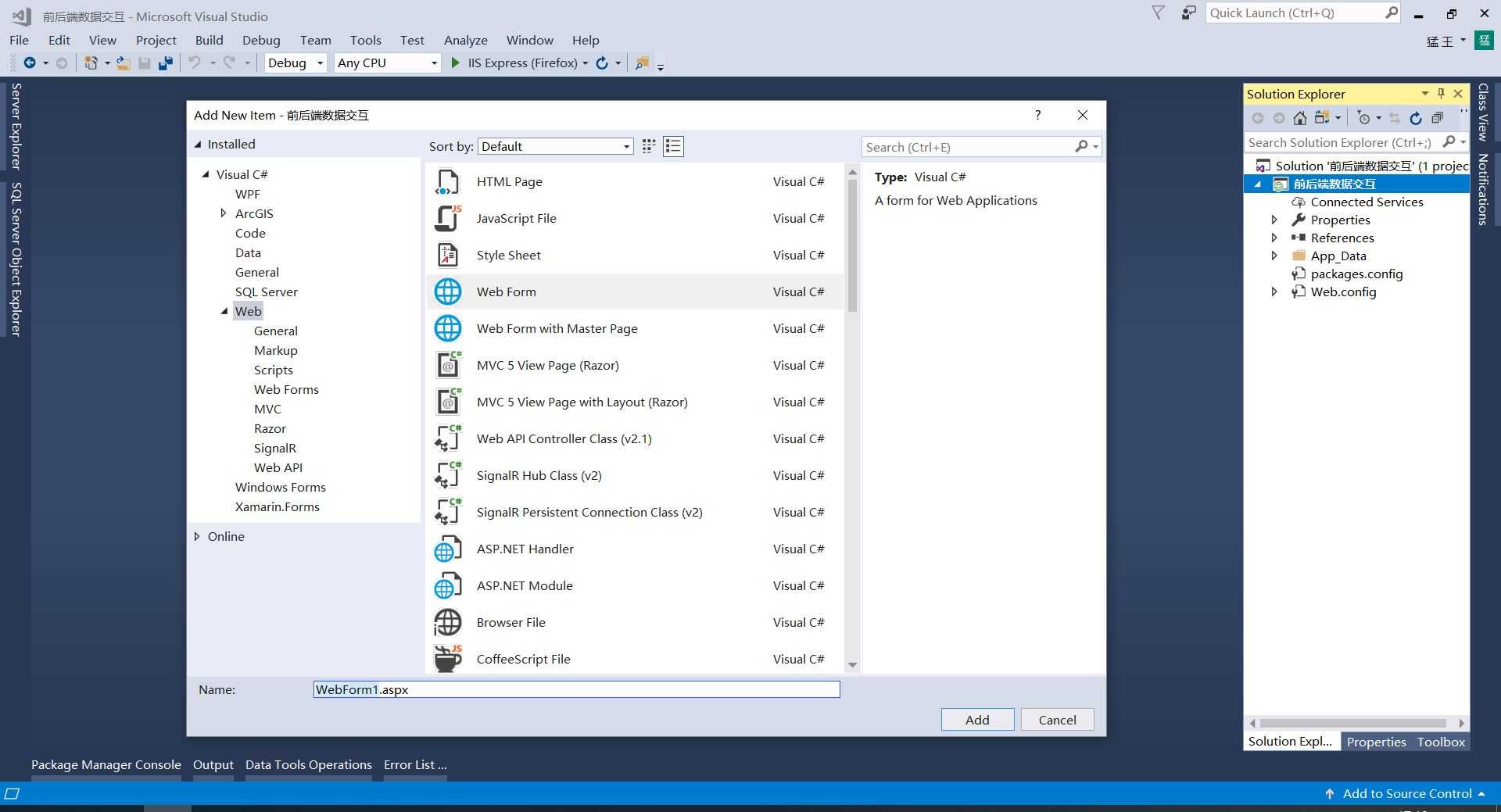This screenshot has height=812, width=1501.
Task: Choose the ASP.NET Handler template icon
Action: (447, 549)
